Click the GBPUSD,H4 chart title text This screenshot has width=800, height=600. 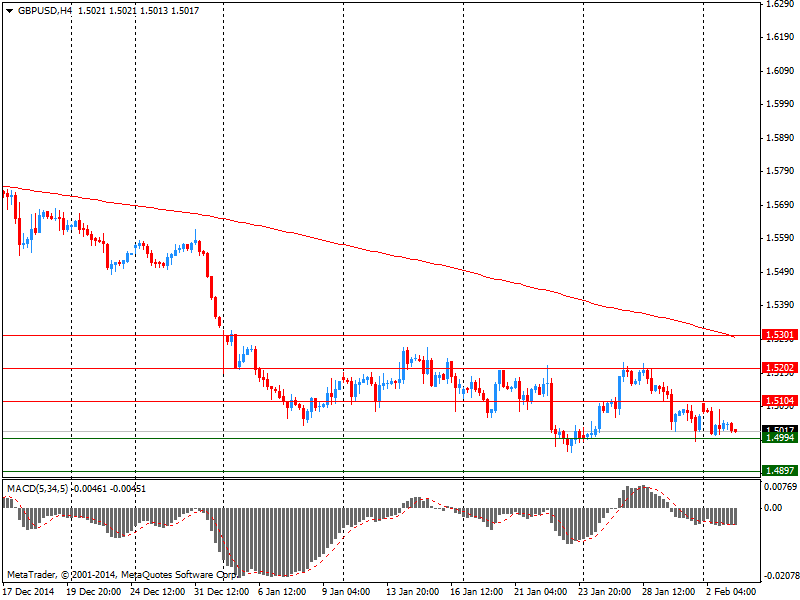click(x=44, y=11)
